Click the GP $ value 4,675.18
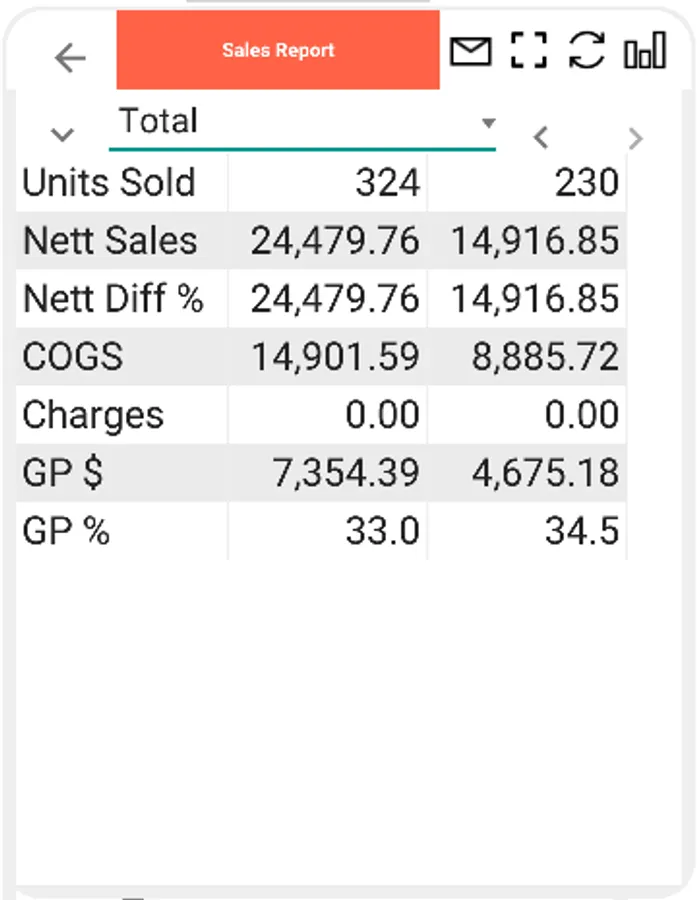Viewport: 697px width, 900px height. tap(545, 473)
